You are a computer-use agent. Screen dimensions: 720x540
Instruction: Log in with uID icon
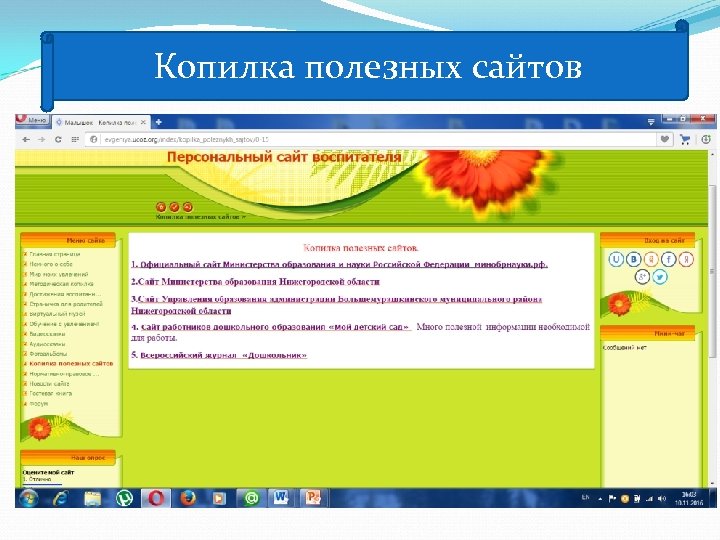point(616,259)
